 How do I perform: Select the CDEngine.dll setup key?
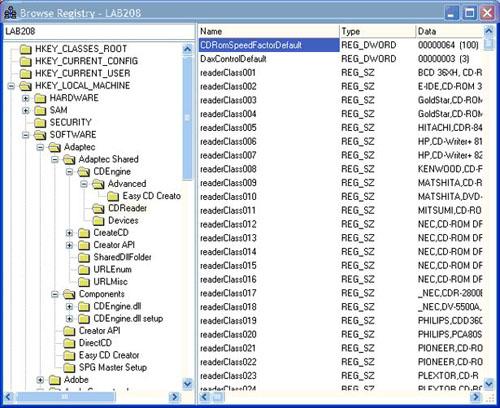click(128, 319)
